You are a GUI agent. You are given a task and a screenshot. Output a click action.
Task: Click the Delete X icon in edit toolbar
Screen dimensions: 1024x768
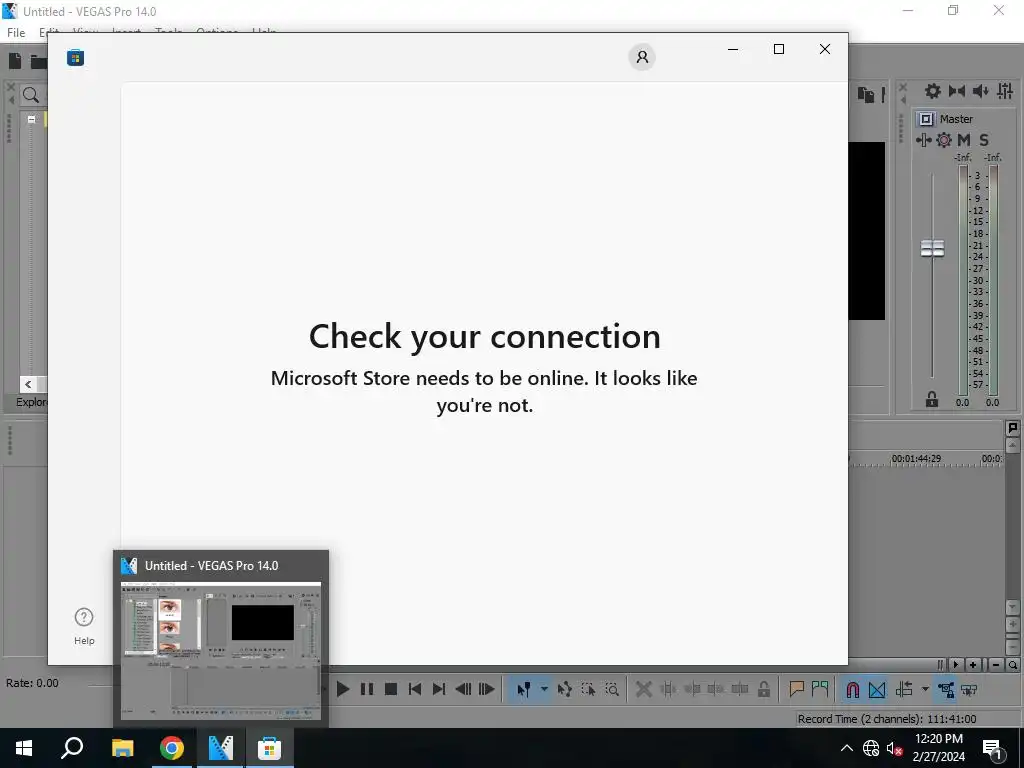point(644,690)
